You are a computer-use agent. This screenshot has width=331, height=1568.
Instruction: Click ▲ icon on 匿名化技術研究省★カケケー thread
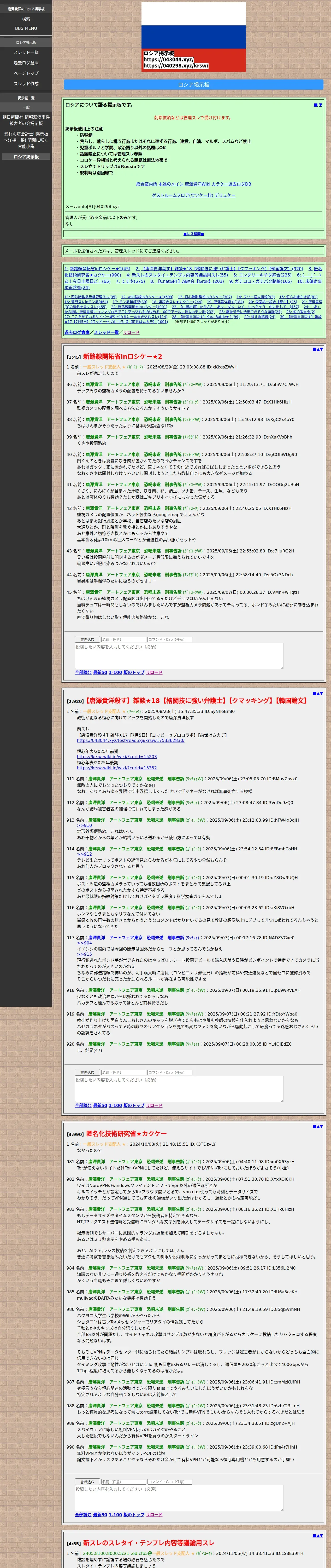tap(318, 1126)
